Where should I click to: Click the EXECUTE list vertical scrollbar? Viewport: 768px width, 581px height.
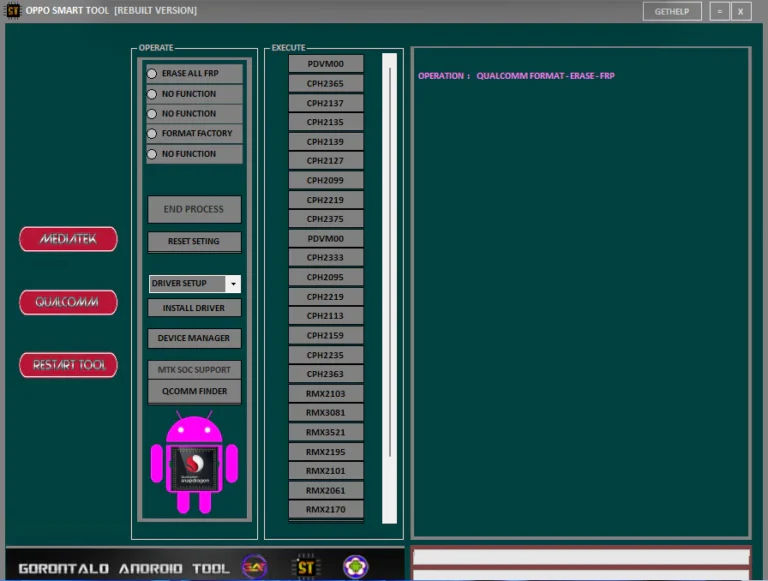coord(389,288)
